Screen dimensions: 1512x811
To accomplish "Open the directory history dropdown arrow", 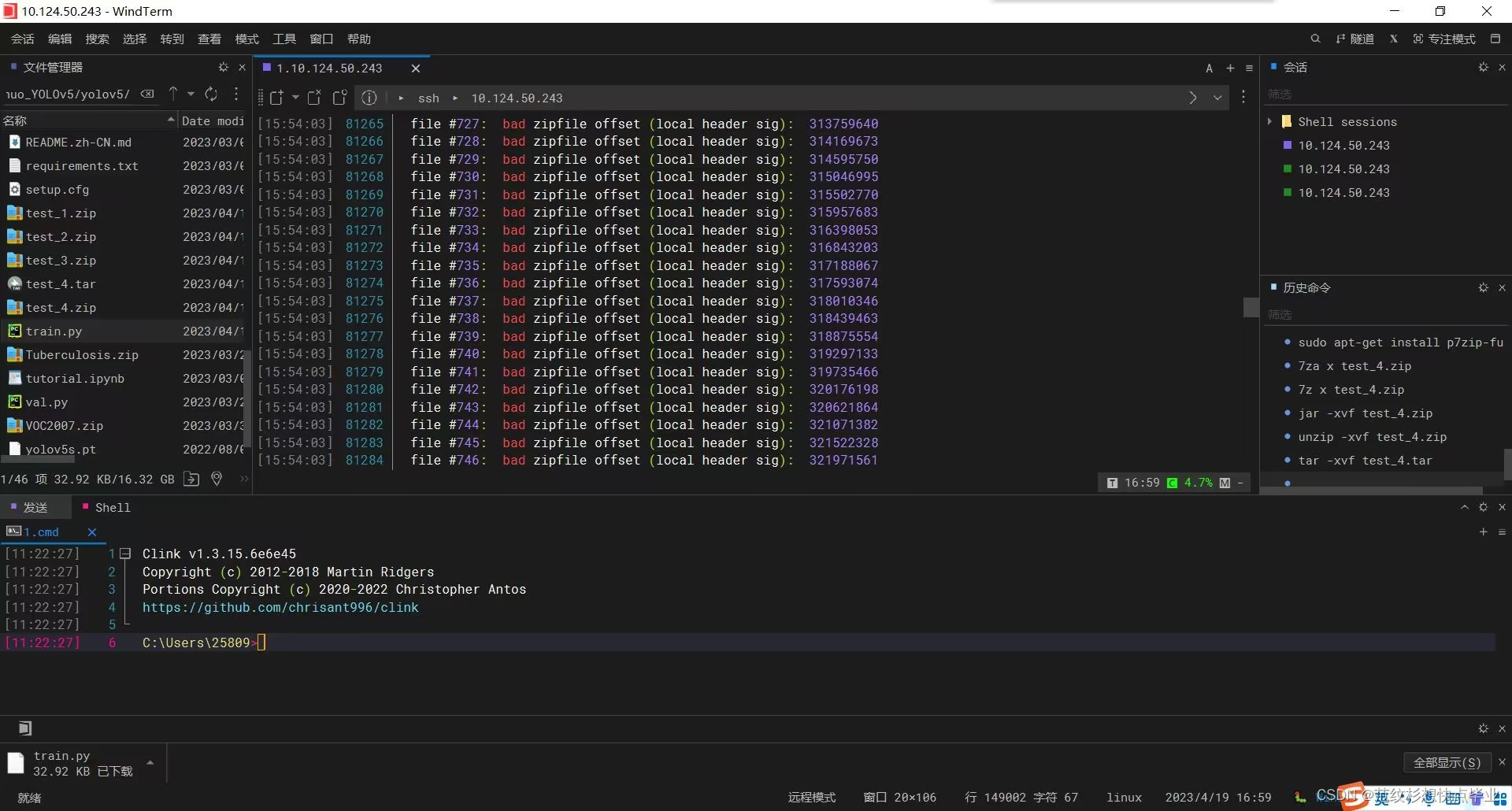I will [x=191, y=94].
